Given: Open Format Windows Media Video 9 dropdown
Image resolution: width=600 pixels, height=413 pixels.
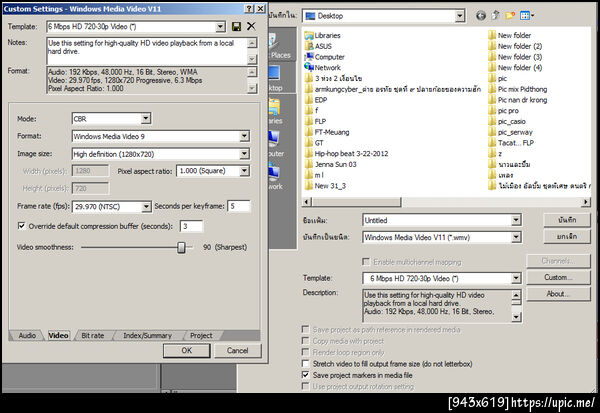Looking at the screenshot, I should click(244, 136).
